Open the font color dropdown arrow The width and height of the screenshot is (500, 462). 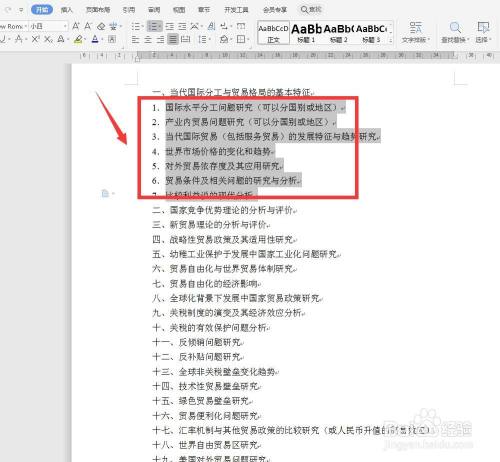[x=102, y=40]
